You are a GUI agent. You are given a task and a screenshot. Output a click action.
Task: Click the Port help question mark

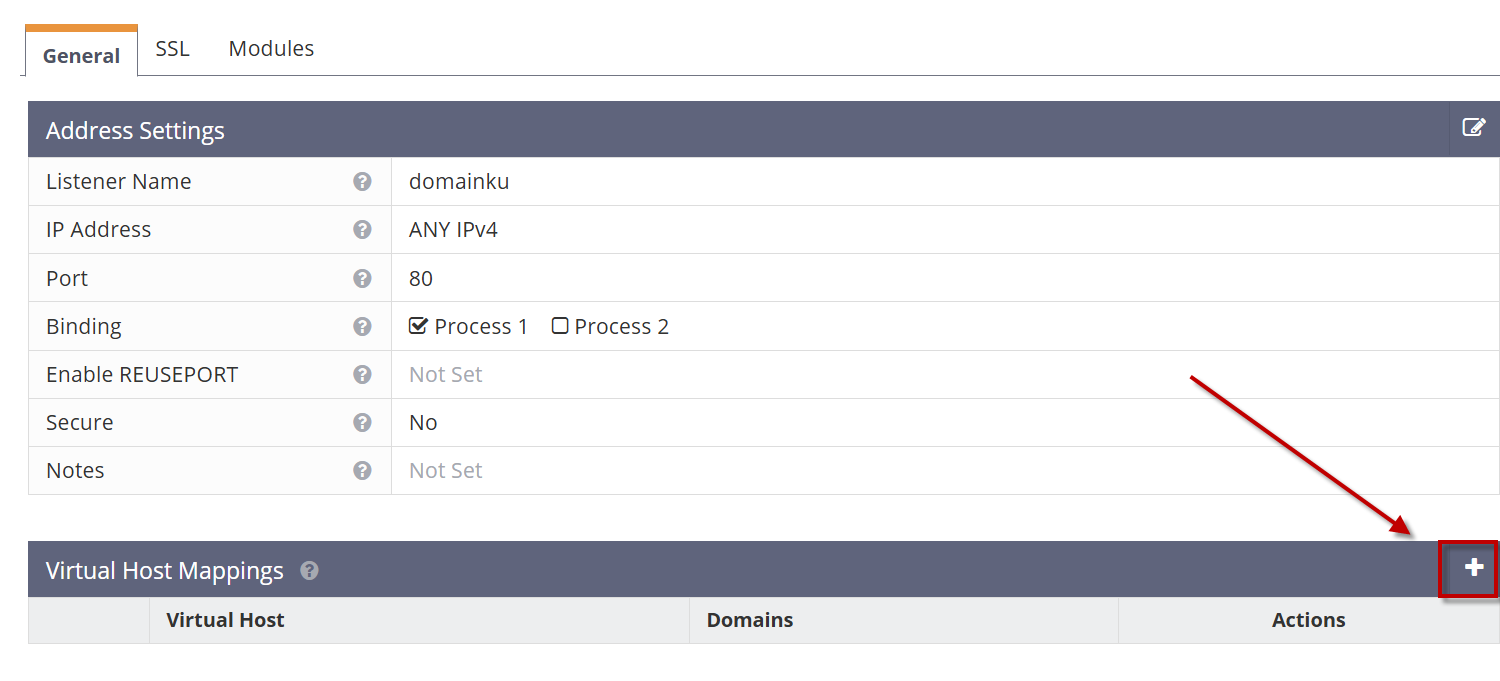(x=362, y=278)
